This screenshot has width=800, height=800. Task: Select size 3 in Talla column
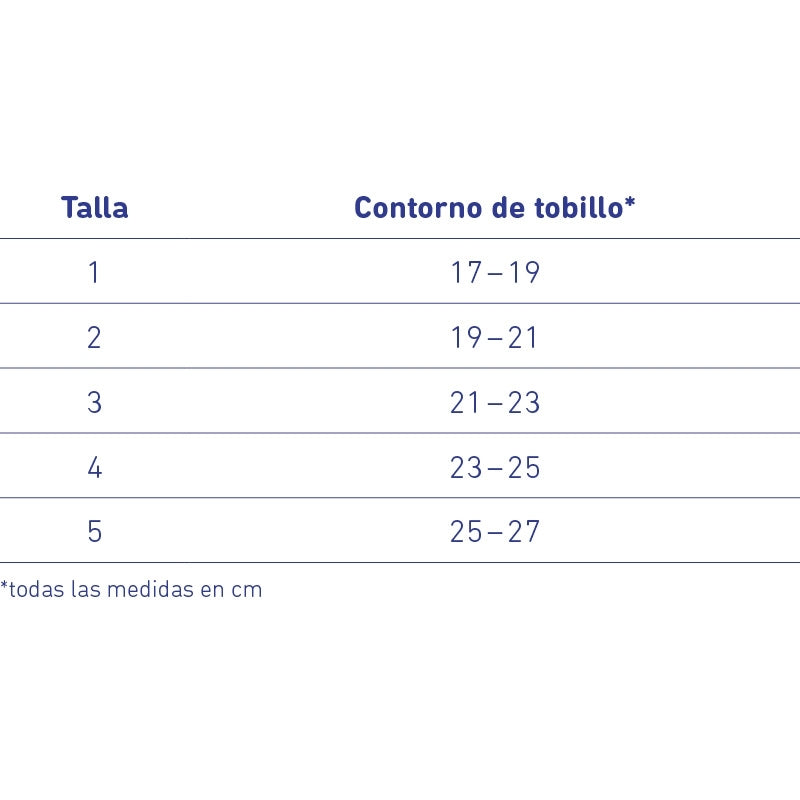(x=94, y=403)
